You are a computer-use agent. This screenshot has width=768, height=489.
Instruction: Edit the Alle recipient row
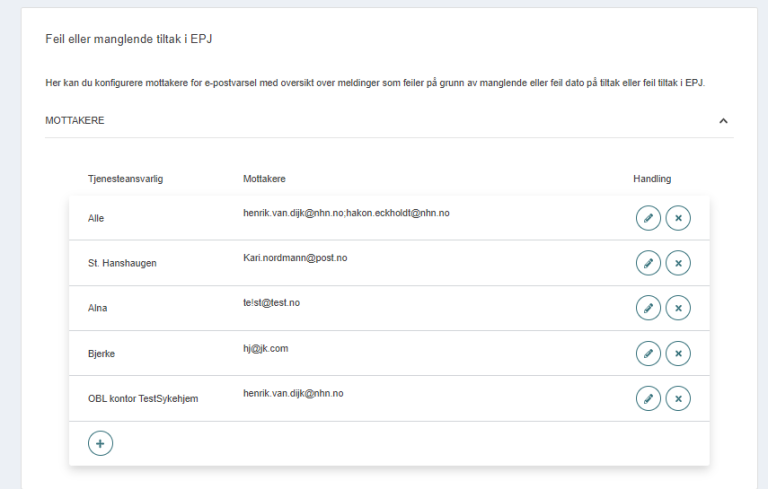pos(648,218)
